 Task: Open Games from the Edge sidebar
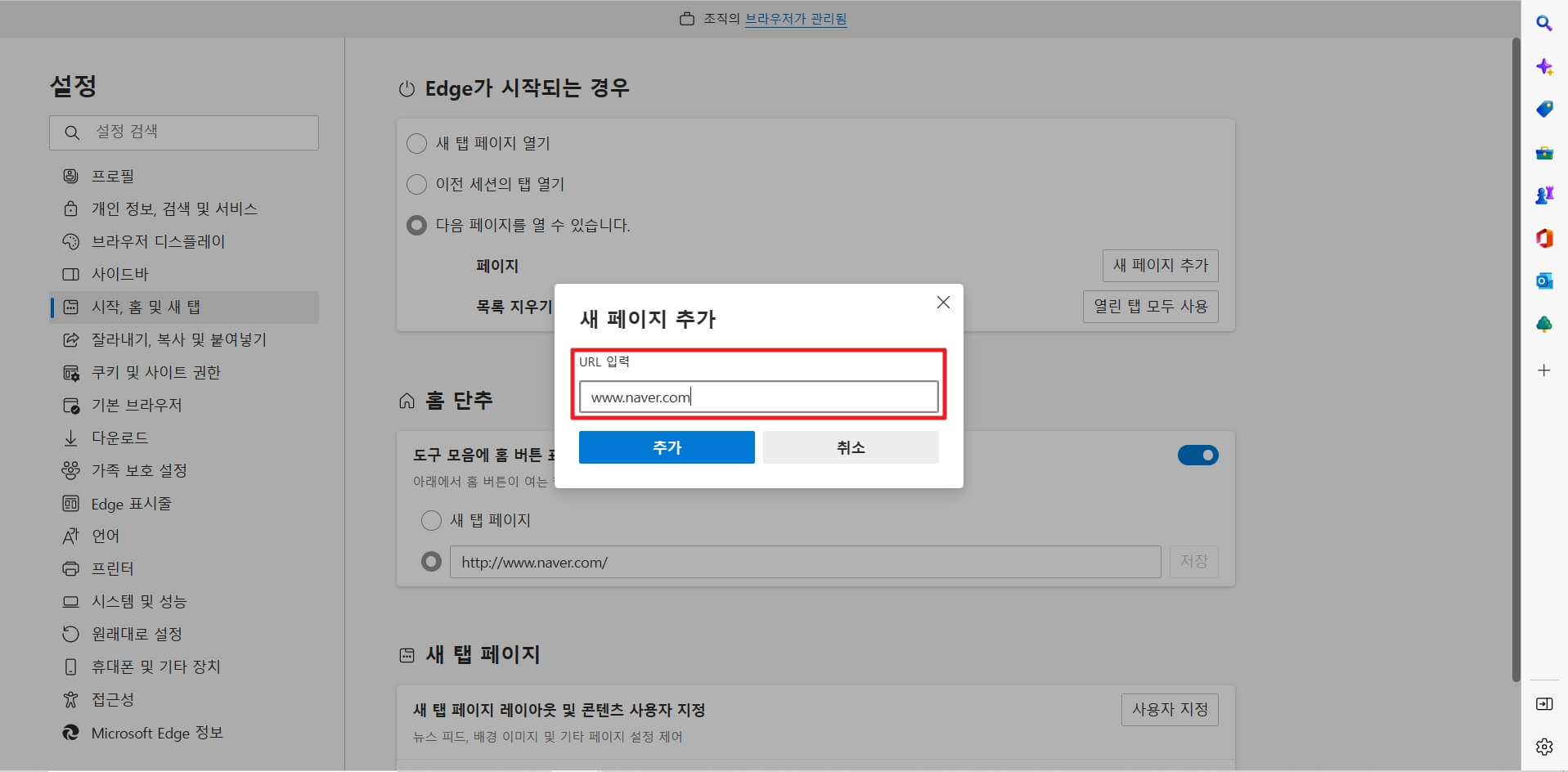[x=1544, y=195]
